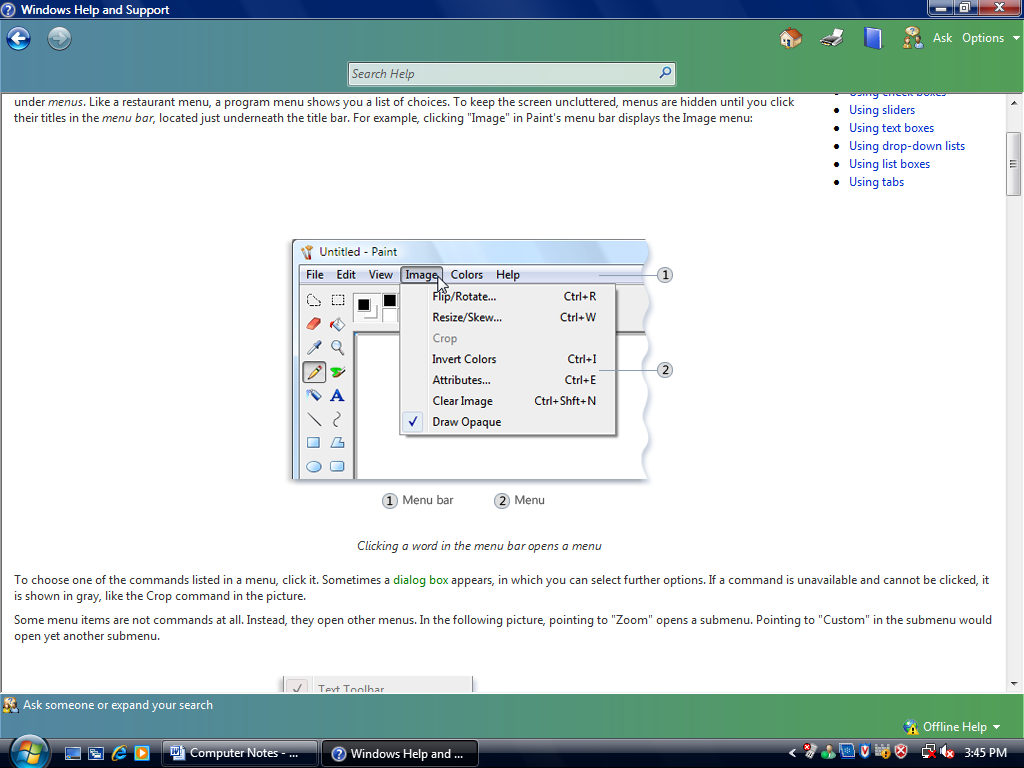This screenshot has width=1024, height=768.
Task: Select the Brush tool in Paint picture
Action: coord(338,372)
